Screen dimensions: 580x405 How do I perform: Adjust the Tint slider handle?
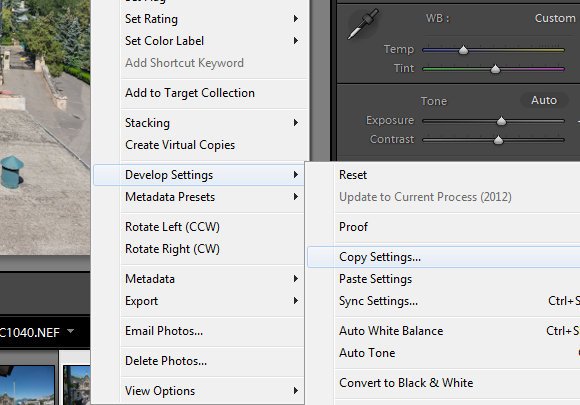[x=495, y=69]
